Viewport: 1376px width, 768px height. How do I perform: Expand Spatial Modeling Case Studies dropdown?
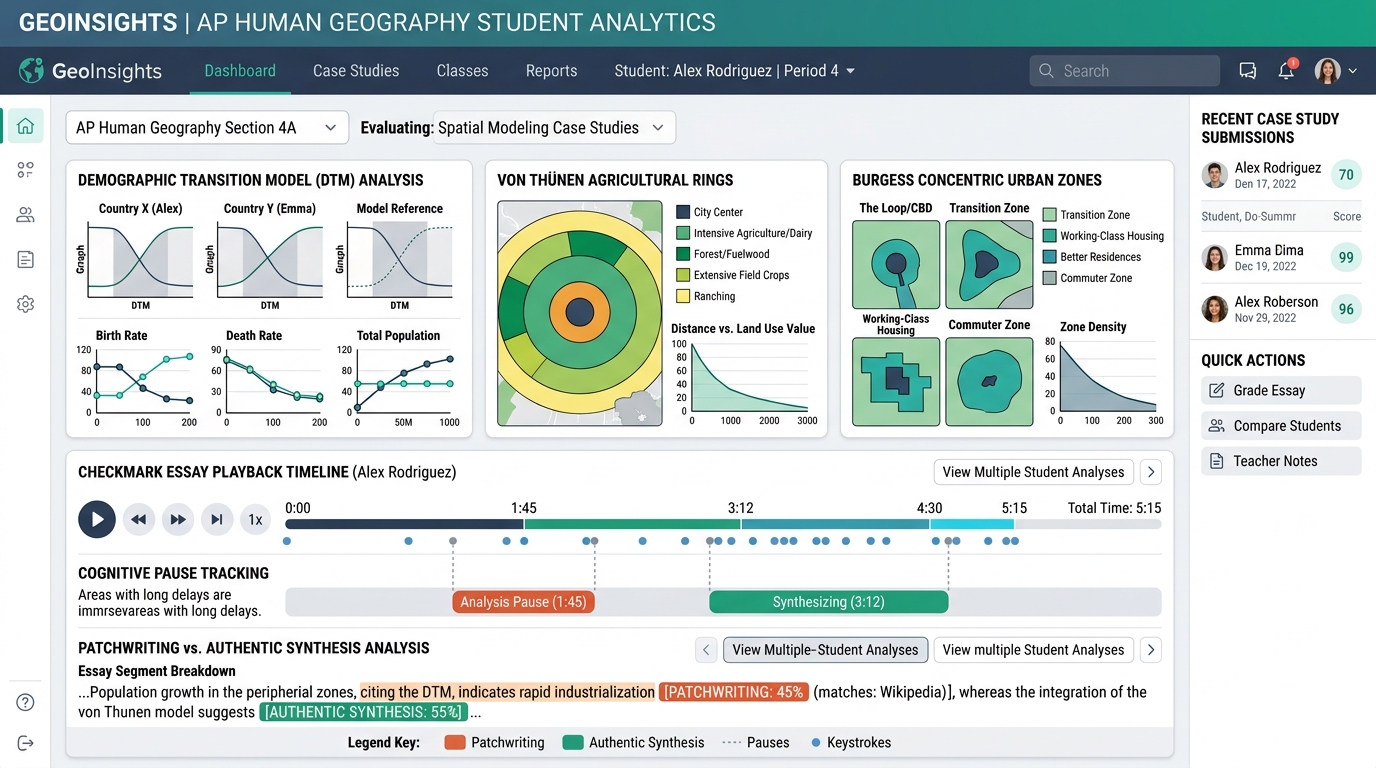click(554, 128)
